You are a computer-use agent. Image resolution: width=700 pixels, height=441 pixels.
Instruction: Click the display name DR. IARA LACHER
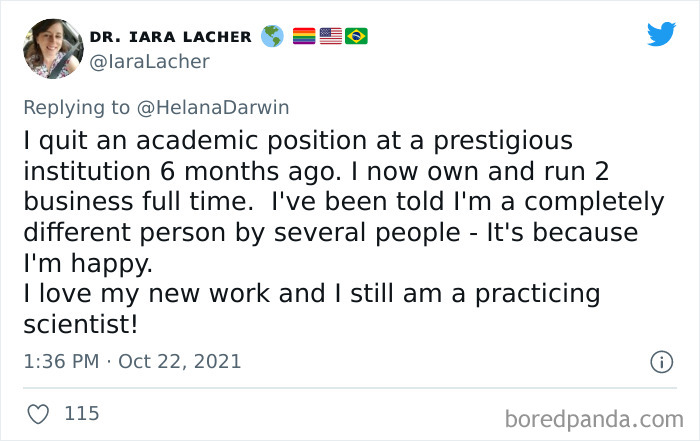(170, 37)
